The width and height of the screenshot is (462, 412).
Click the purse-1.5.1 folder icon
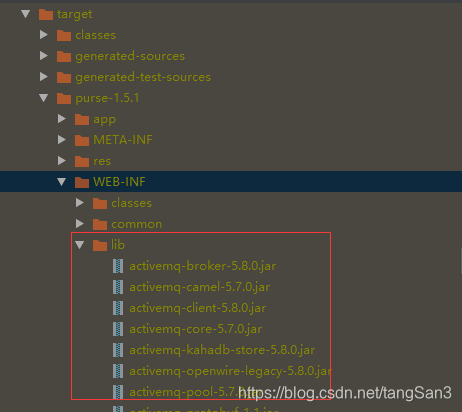point(64,98)
